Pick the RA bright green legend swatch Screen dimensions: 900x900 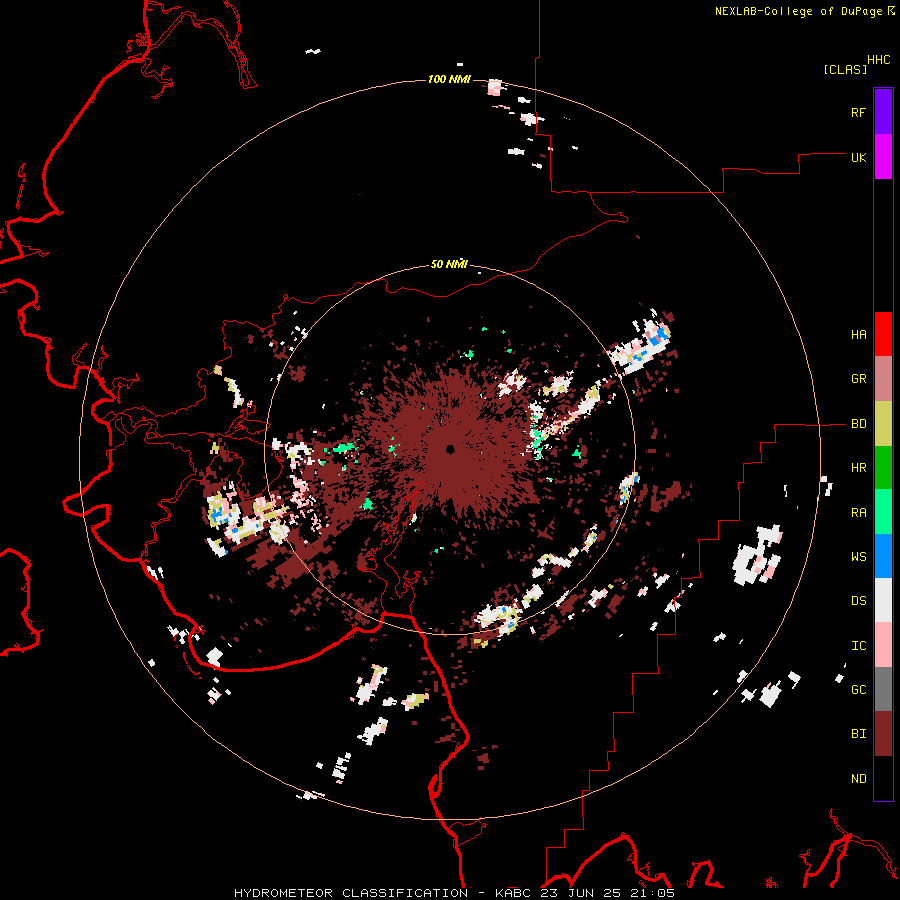[x=883, y=512]
